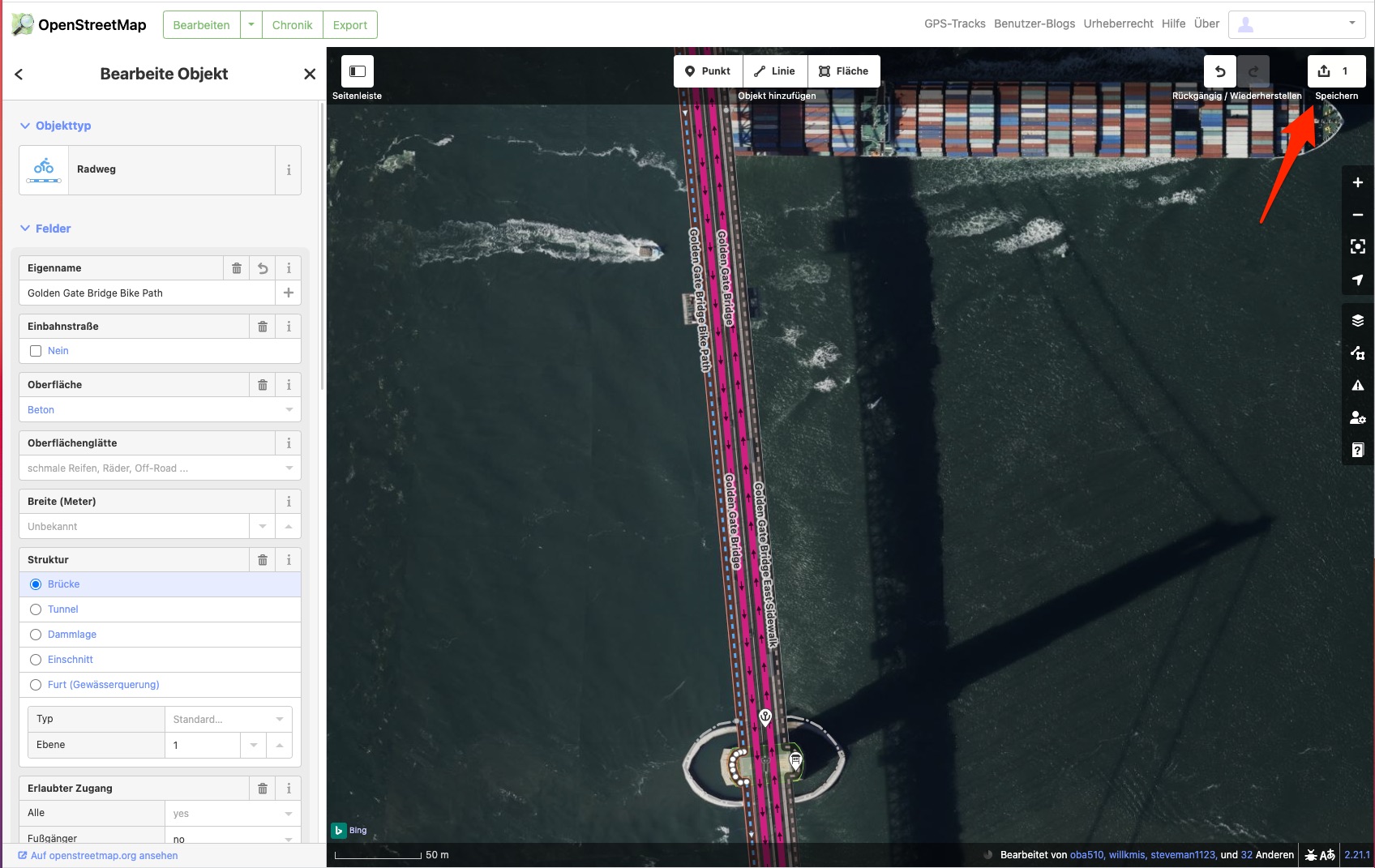Image resolution: width=1375 pixels, height=868 pixels.
Task: Click the Radweg bicycle preset icon
Action: (x=44, y=170)
